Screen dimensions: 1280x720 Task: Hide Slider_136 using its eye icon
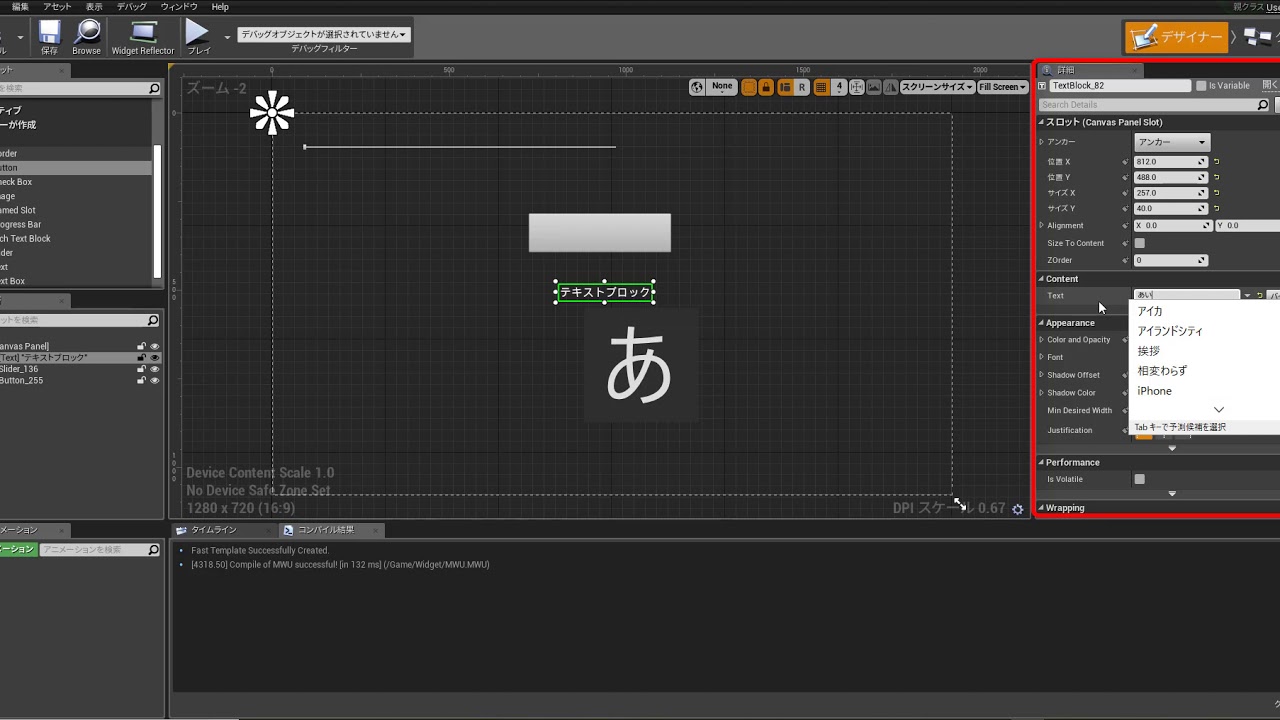click(154, 369)
